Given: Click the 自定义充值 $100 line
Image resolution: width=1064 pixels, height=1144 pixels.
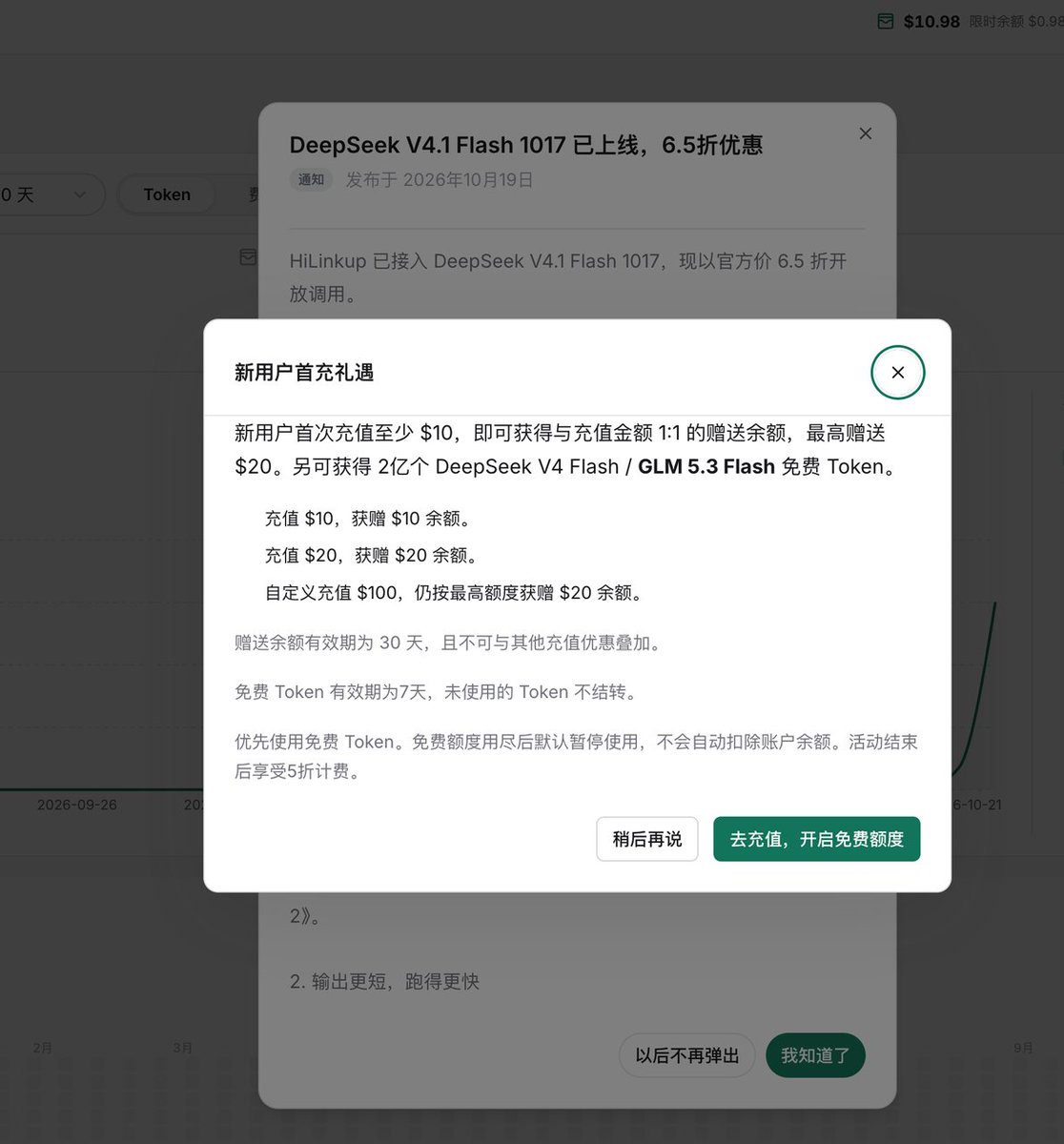Looking at the screenshot, I should [455, 592].
